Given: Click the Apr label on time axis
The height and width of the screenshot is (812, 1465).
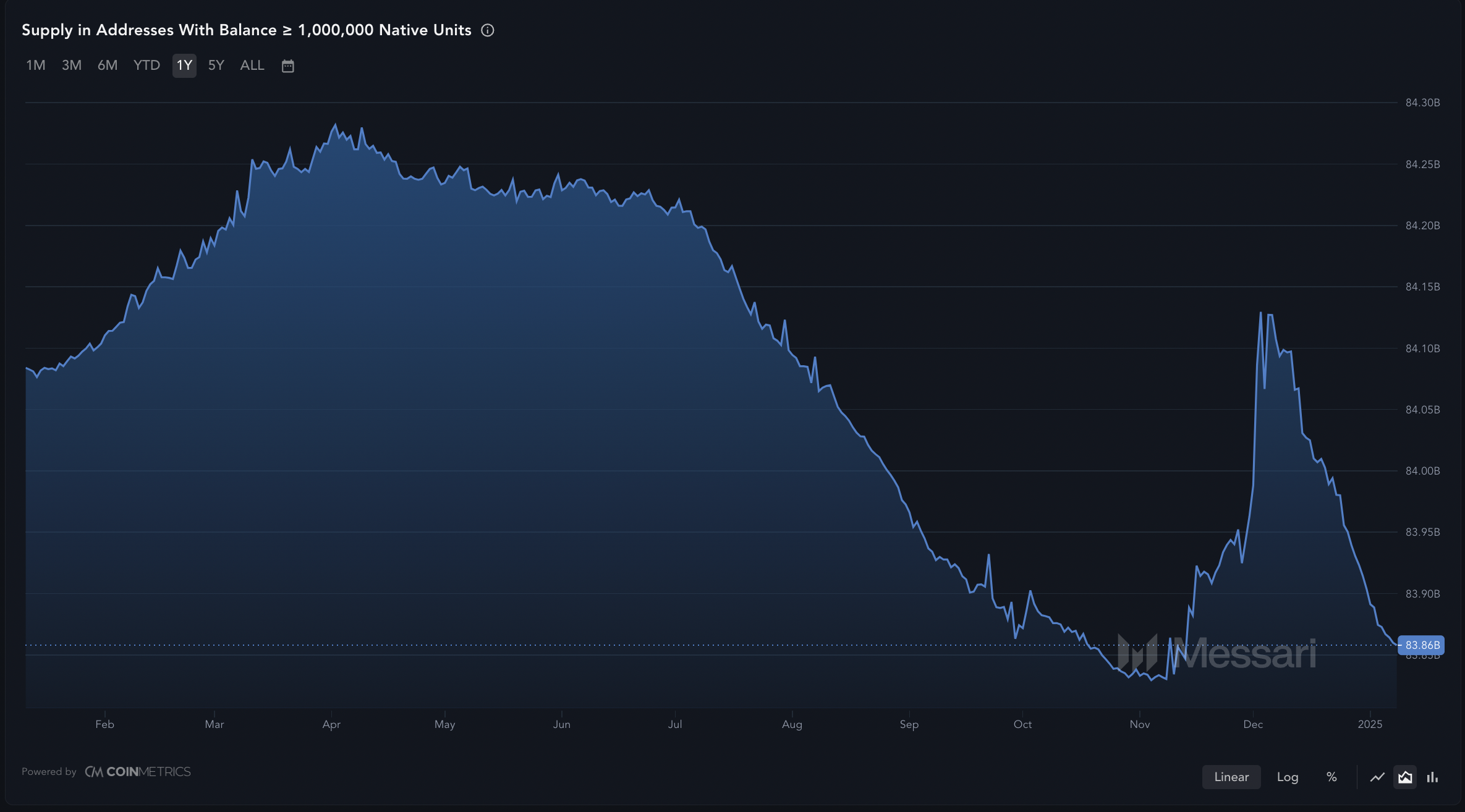Looking at the screenshot, I should (331, 724).
